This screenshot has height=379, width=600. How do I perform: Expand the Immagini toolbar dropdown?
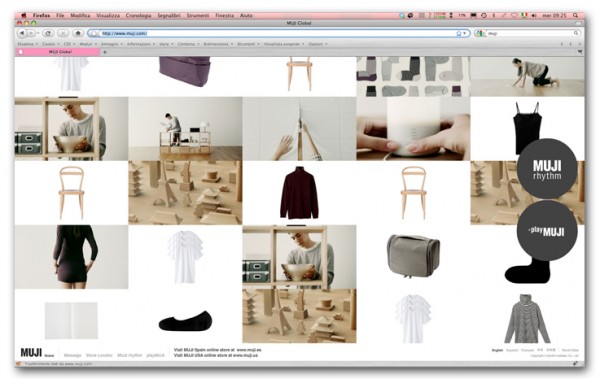click(x=112, y=44)
